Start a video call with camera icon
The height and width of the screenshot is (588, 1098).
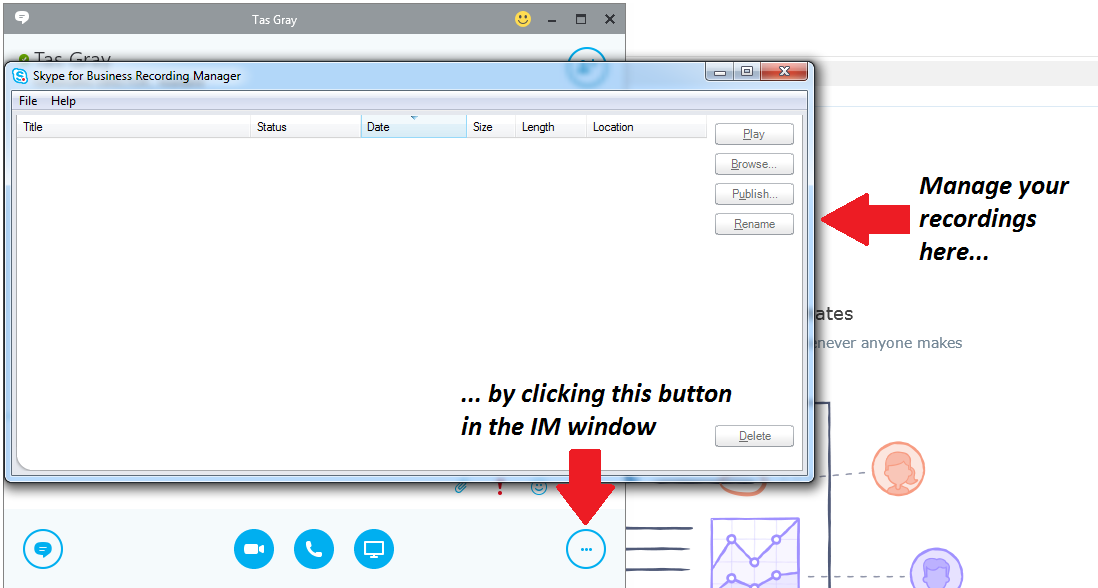pos(253,549)
